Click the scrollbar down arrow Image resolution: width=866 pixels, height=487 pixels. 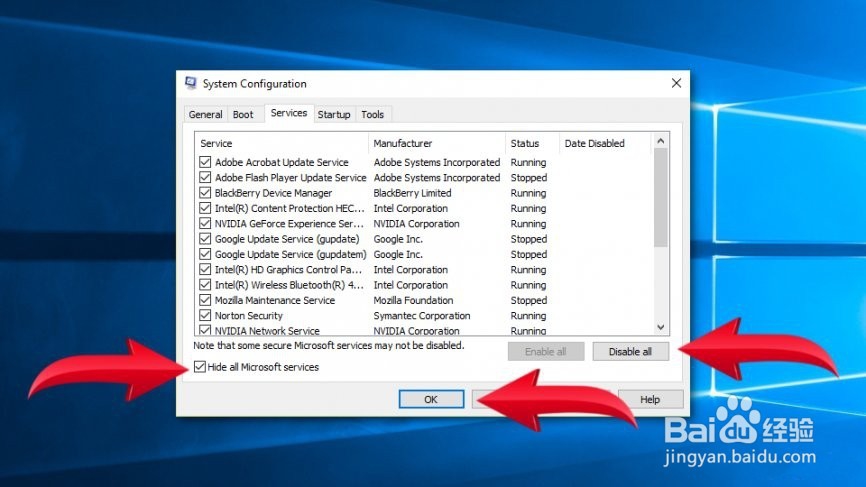tap(661, 327)
